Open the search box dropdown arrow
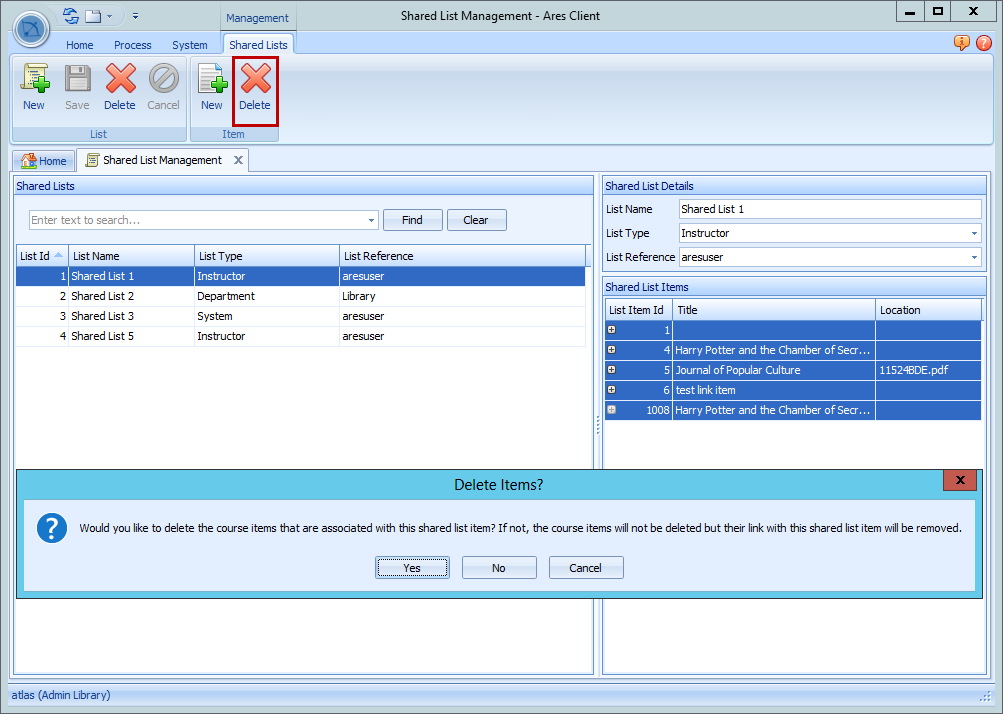 pyautogui.click(x=371, y=220)
